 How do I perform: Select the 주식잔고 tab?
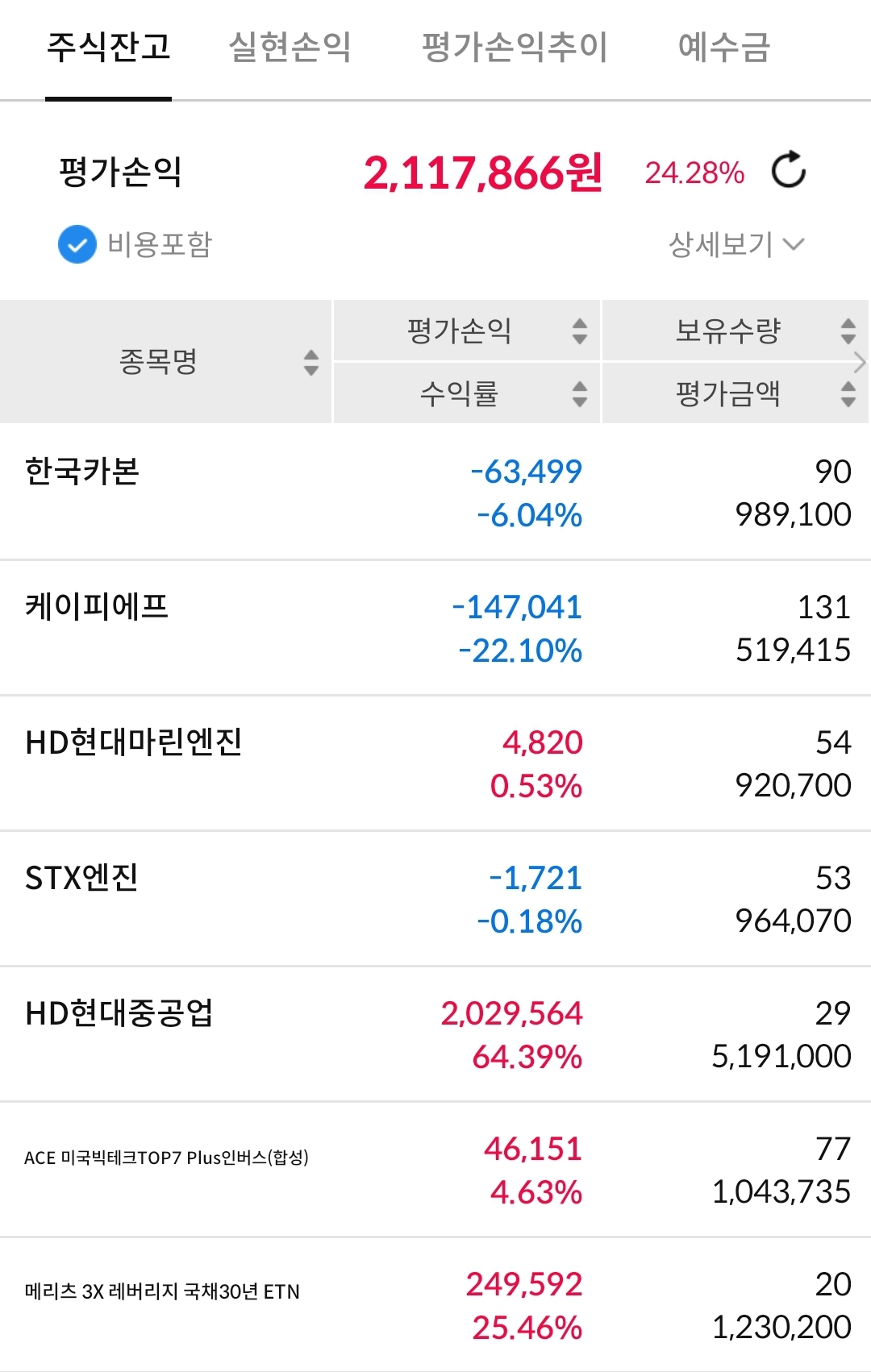tap(109, 47)
